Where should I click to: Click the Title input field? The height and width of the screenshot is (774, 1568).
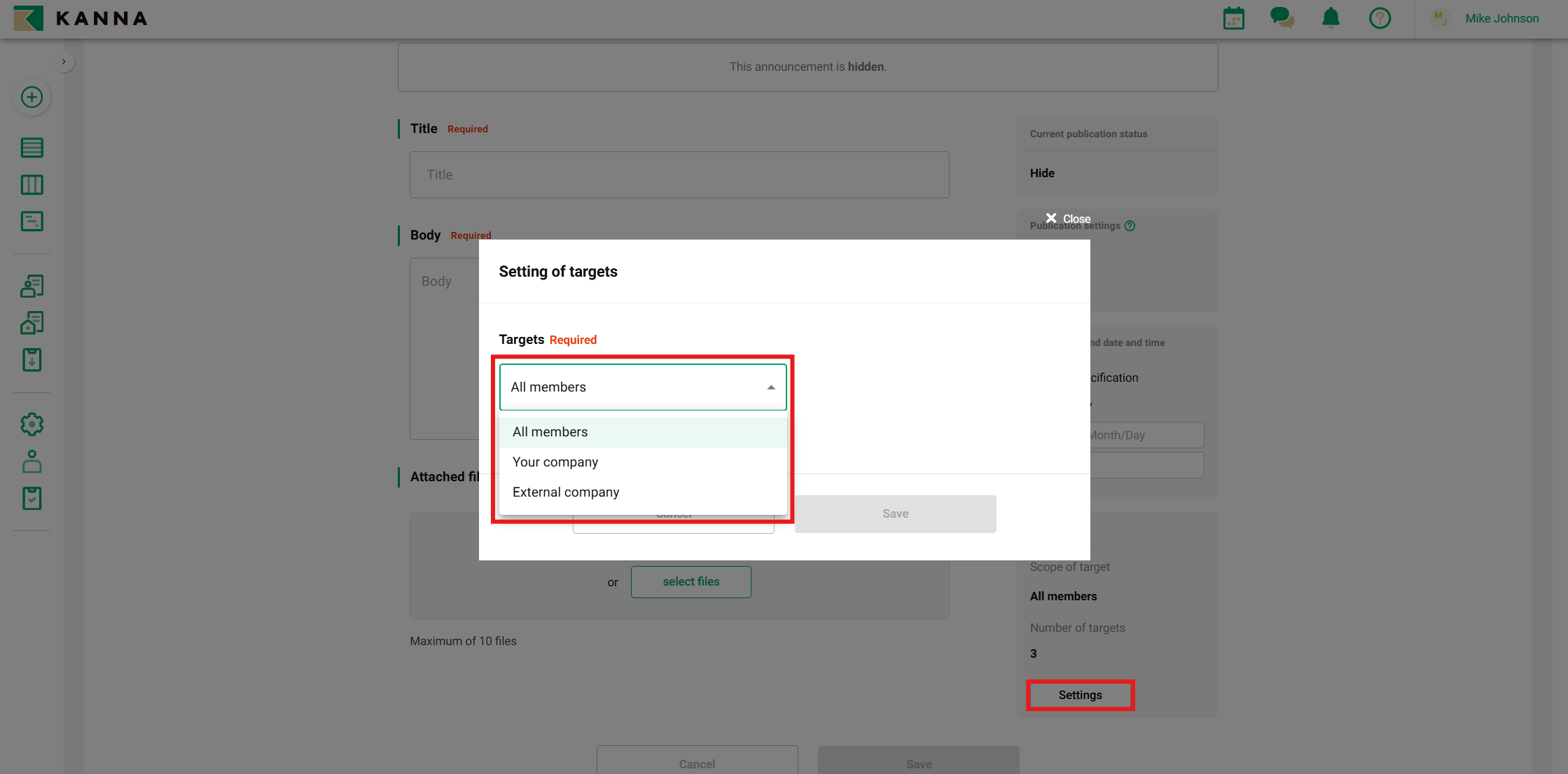point(679,175)
